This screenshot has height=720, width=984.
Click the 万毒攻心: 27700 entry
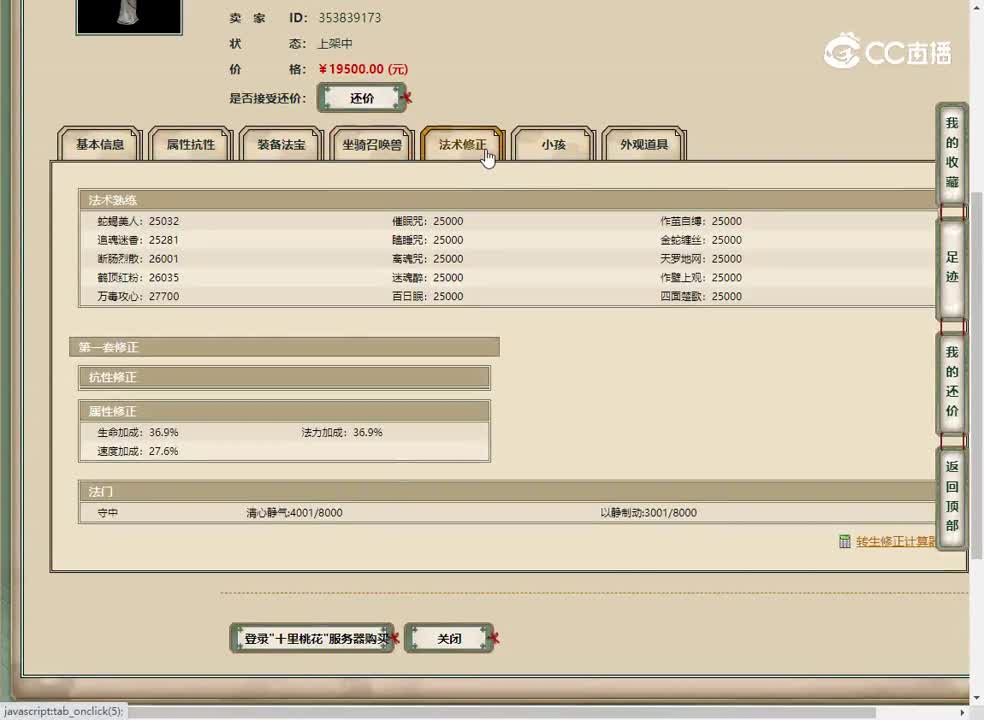[x=138, y=296]
